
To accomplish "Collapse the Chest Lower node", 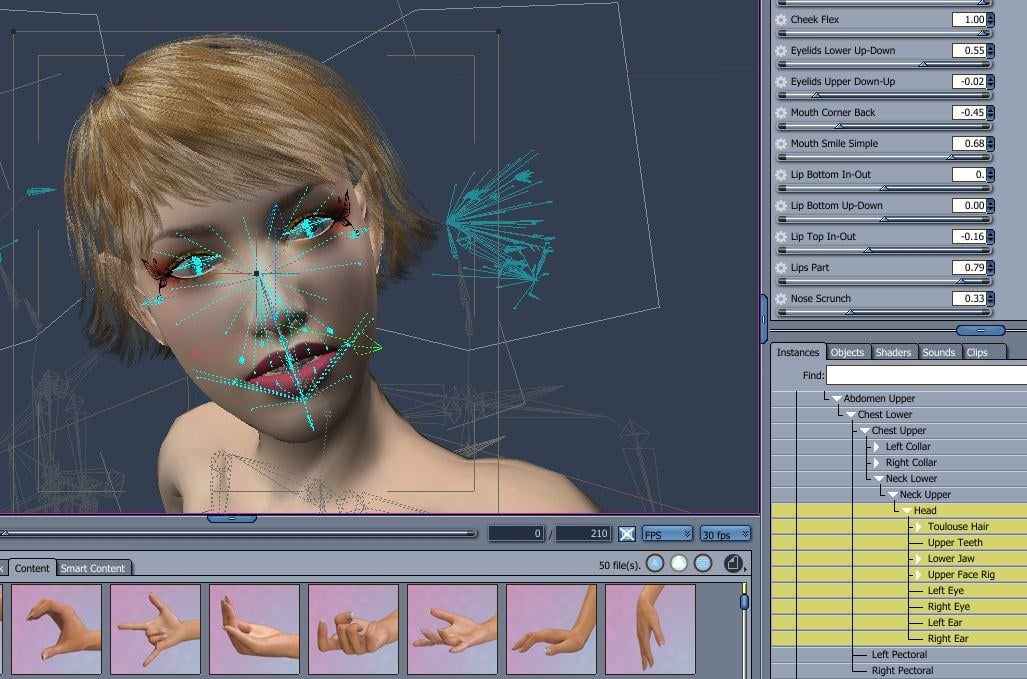I will pyautogui.click(x=851, y=415).
